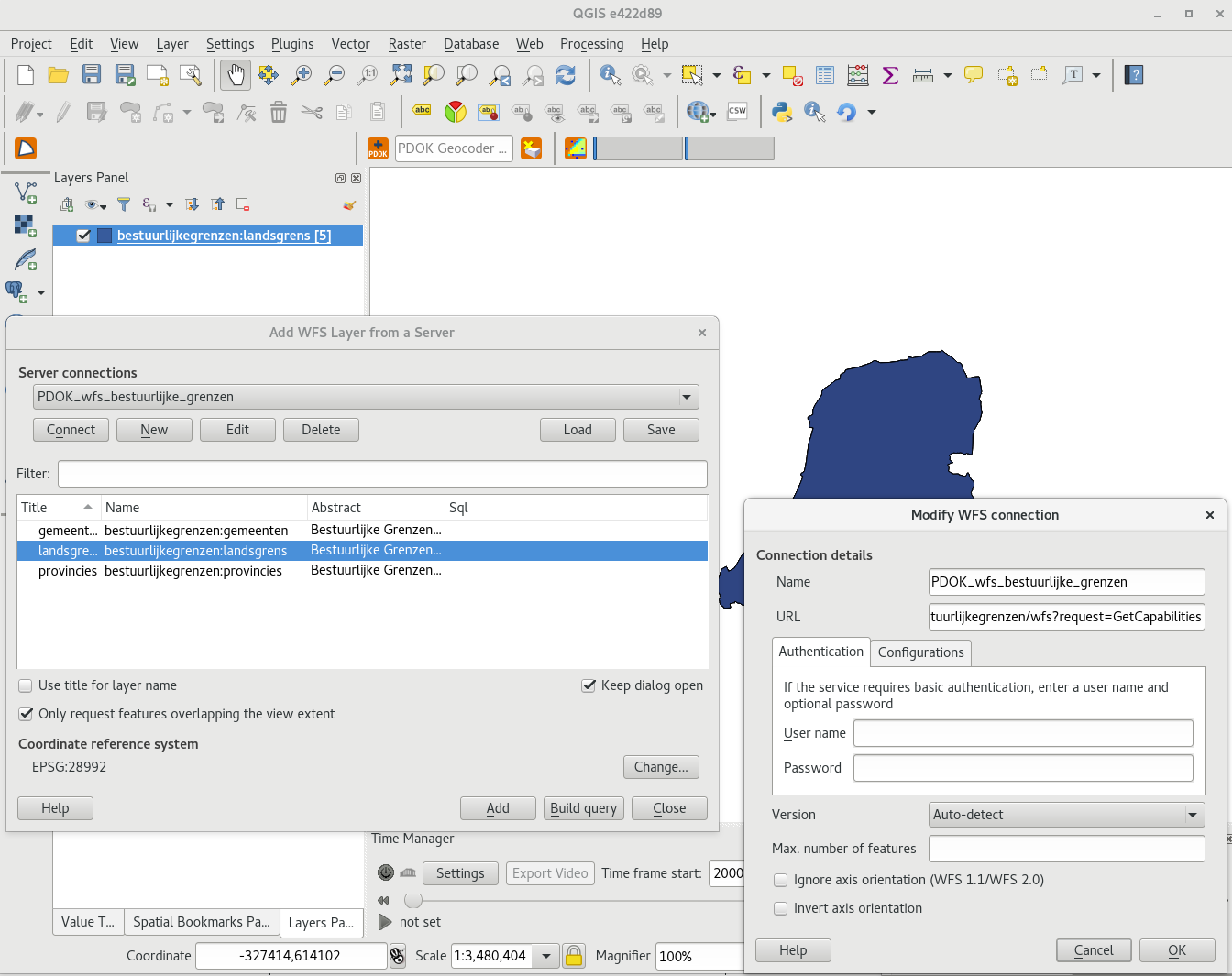Open the layer labeling abc icon
This screenshot has height=976, width=1232.
click(x=422, y=111)
